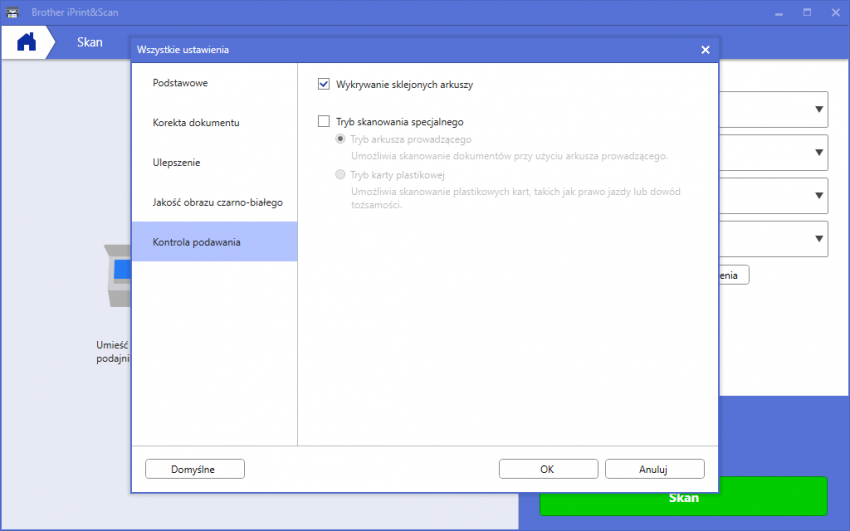Toggle Wykrywanie sklejonych arkuszy checkbox
Screen dimensions: 850x531
[x=323, y=85]
